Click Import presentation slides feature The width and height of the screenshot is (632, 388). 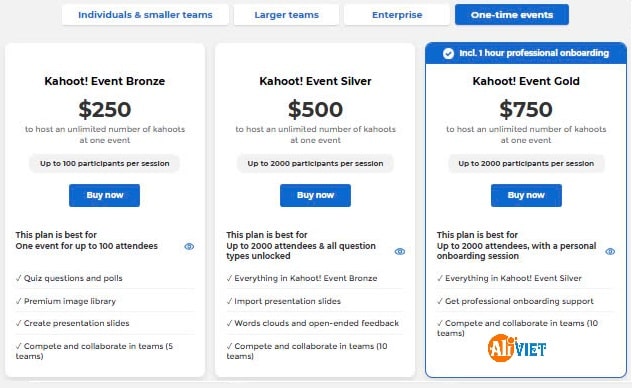[x=283, y=301]
